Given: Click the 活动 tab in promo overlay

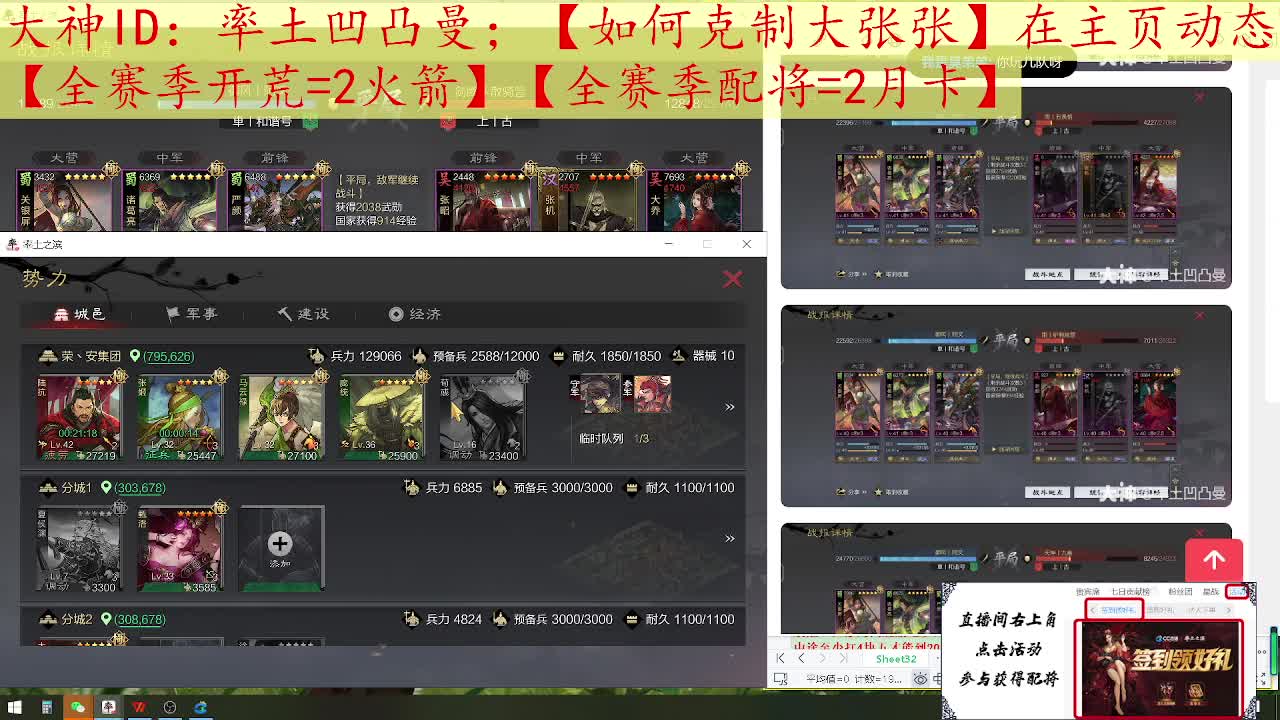Looking at the screenshot, I should [x=1238, y=592].
